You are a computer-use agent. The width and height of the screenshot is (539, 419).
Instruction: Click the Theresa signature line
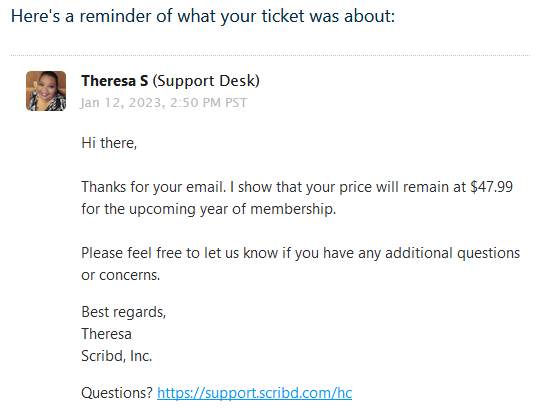(x=106, y=334)
